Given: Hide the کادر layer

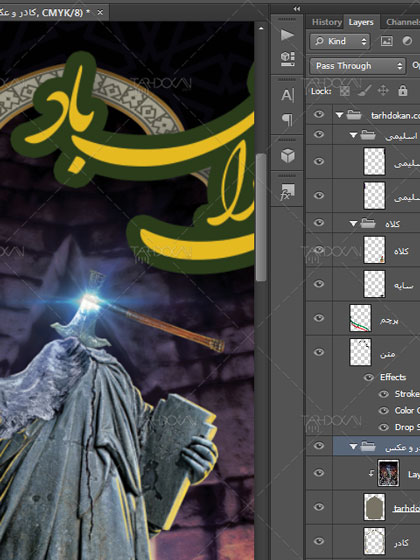Looking at the screenshot, I should [319, 541].
